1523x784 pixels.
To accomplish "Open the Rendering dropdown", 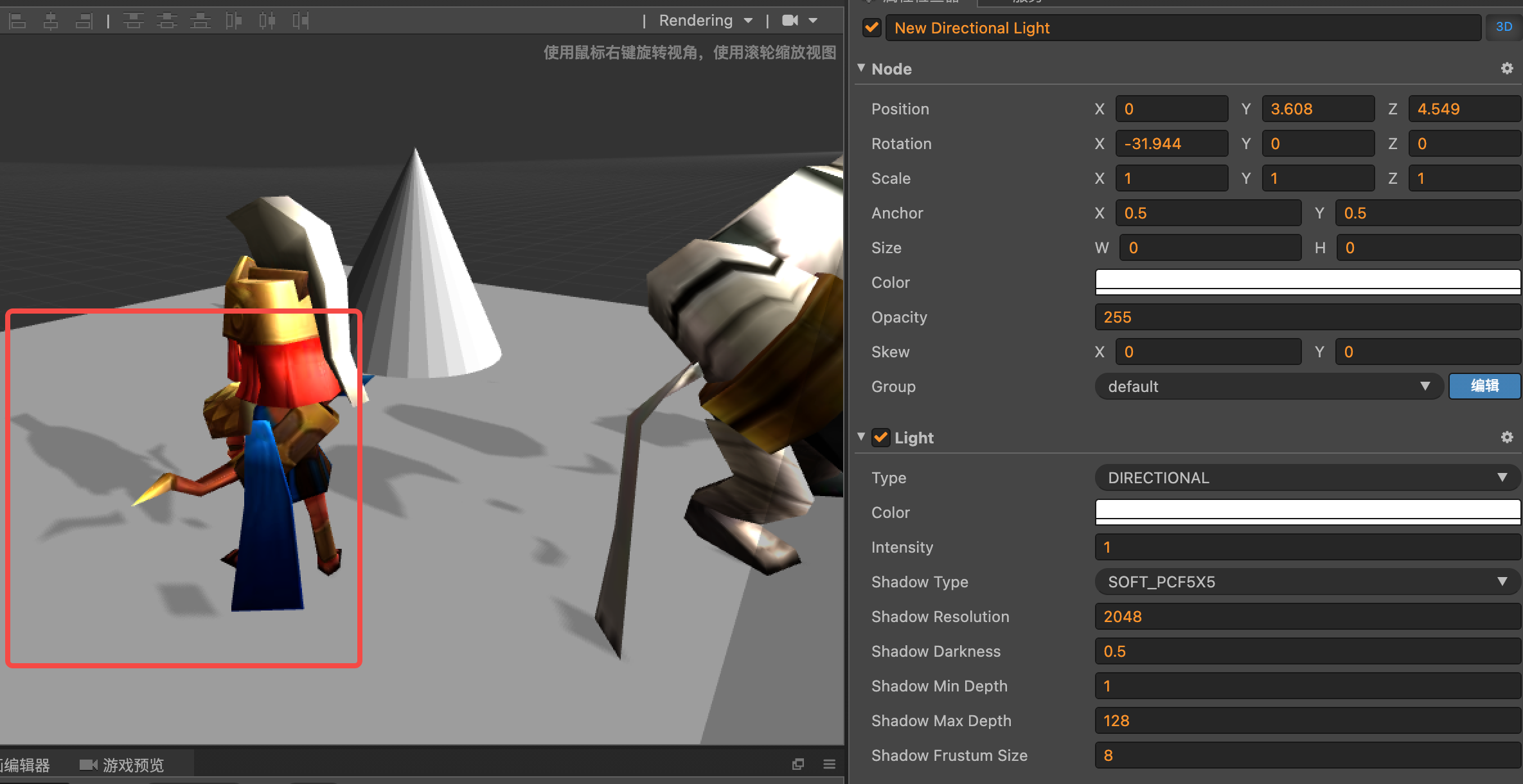I will tap(705, 21).
